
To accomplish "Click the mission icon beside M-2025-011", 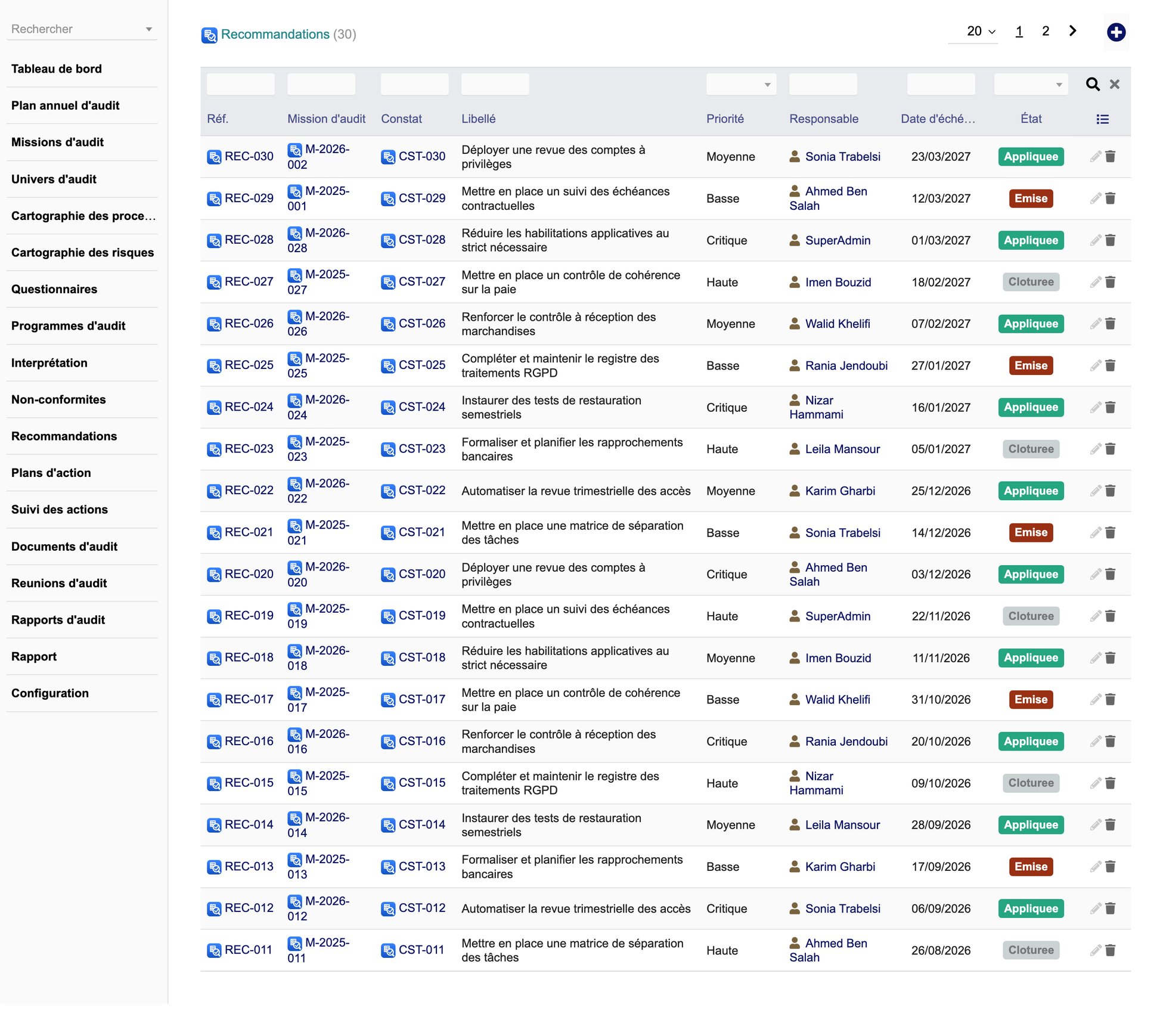I will tap(294, 943).
